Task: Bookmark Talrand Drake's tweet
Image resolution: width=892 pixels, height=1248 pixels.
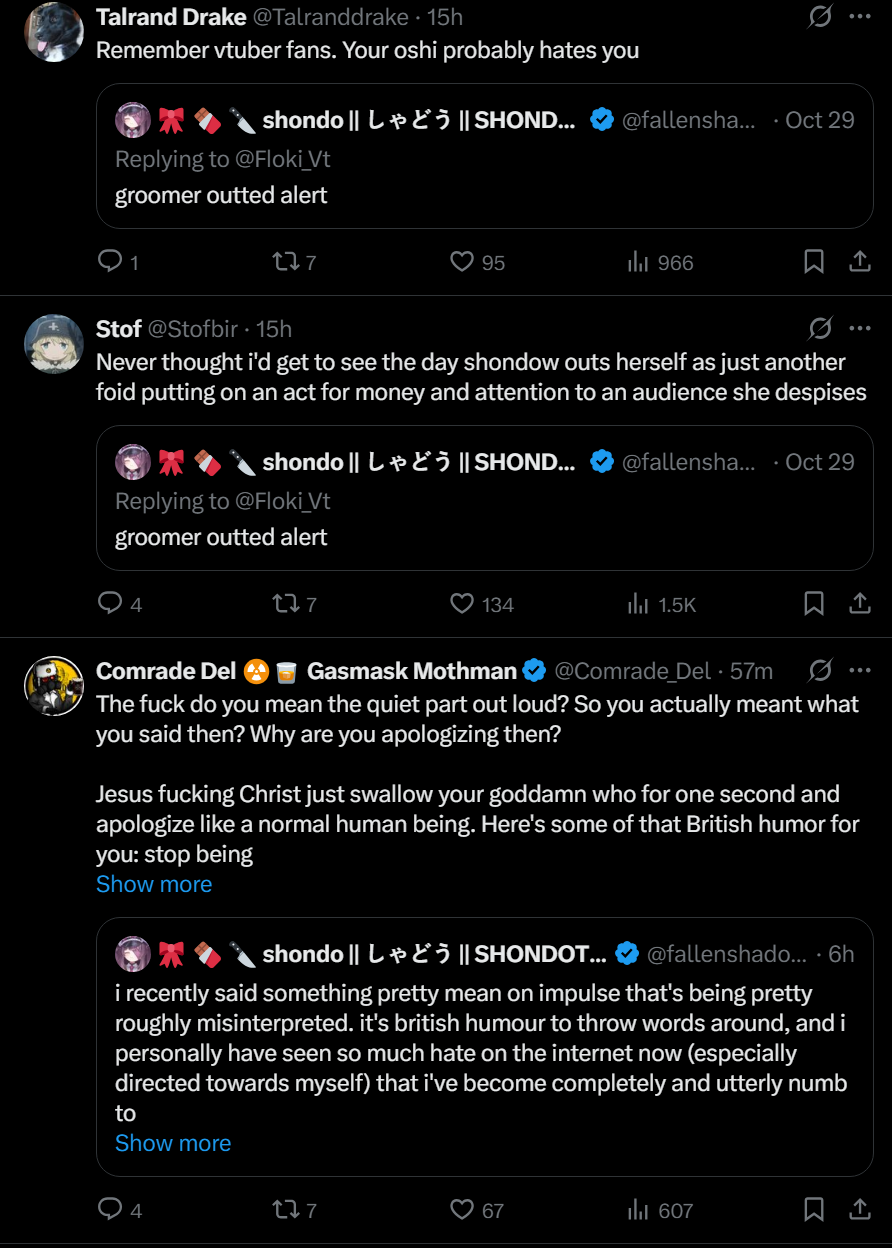Action: click(814, 262)
